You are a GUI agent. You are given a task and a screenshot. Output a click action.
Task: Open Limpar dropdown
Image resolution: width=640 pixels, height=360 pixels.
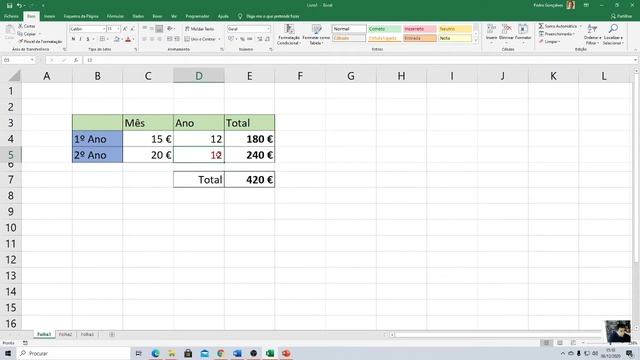549,42
